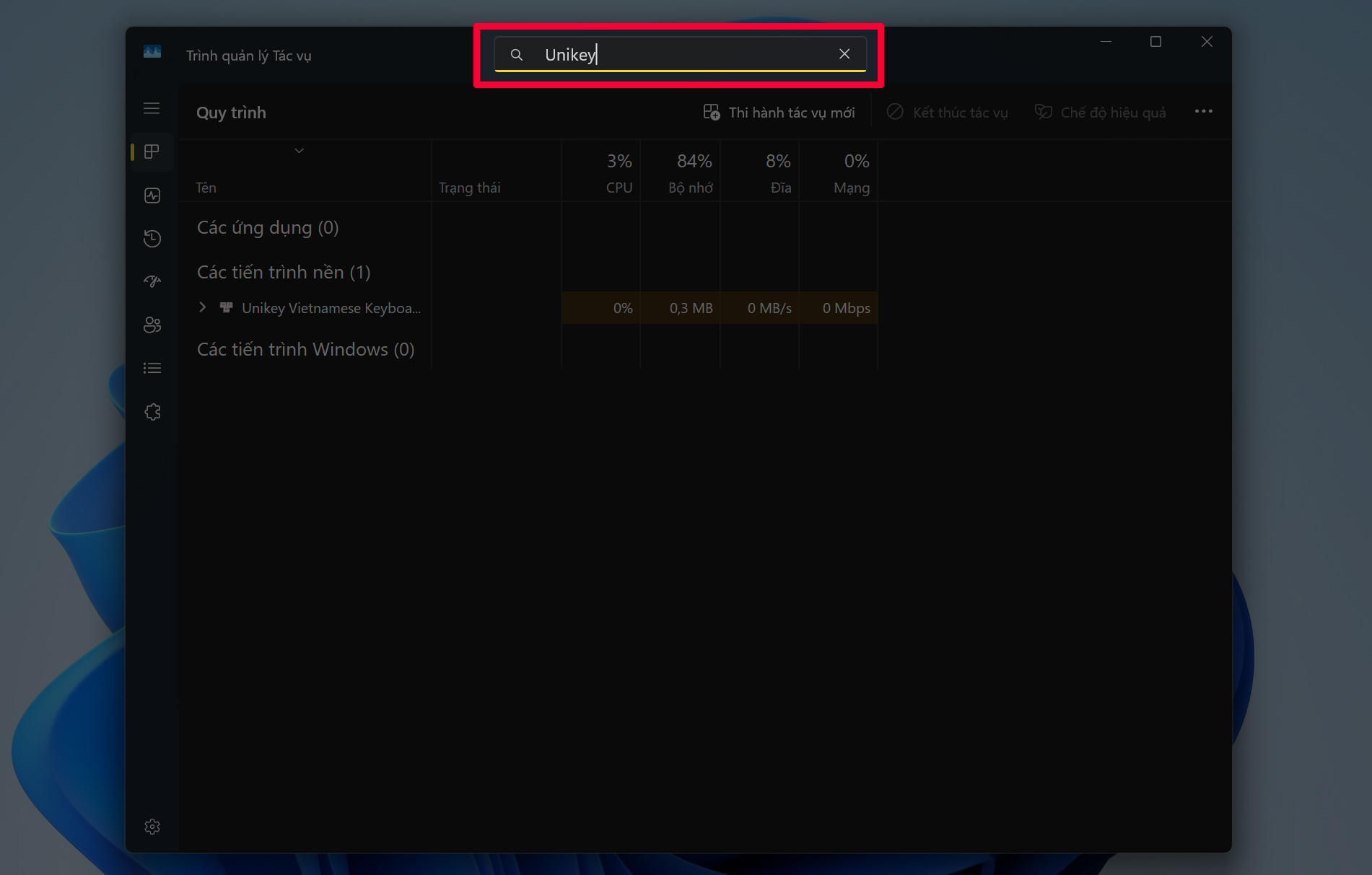Screen dimensions: 1372x875
Task: Open the Details page in sidebar
Action: click(x=152, y=369)
